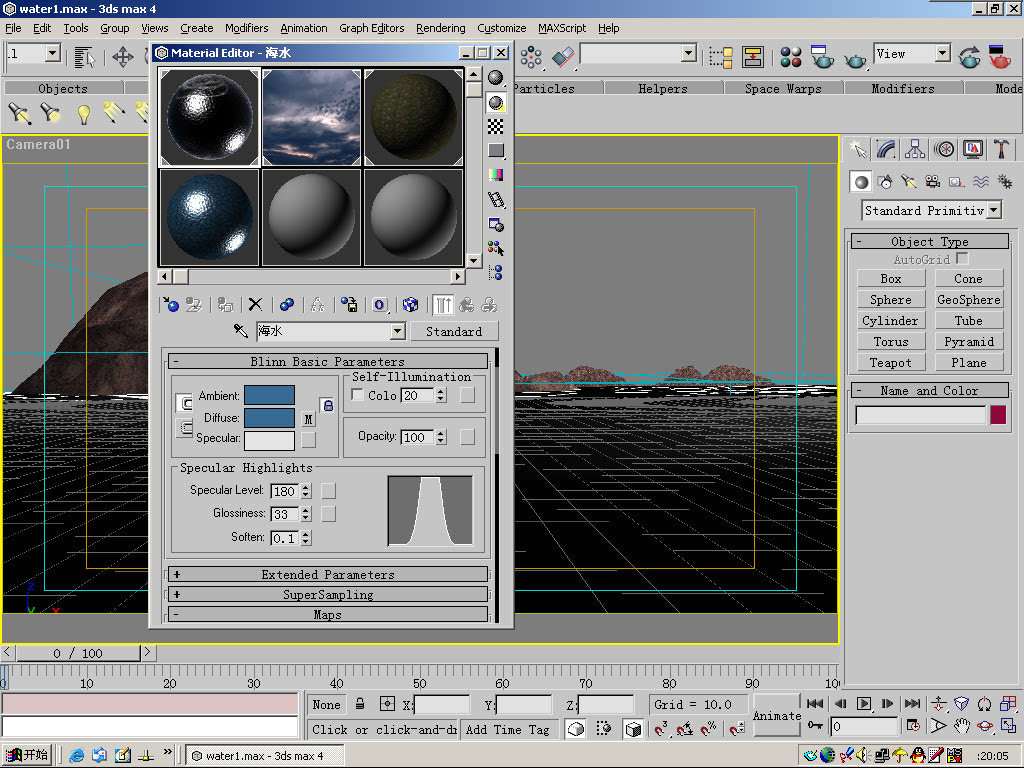The height and width of the screenshot is (768, 1024).
Task: Expand Extended Parameters rollout
Action: [x=327, y=574]
